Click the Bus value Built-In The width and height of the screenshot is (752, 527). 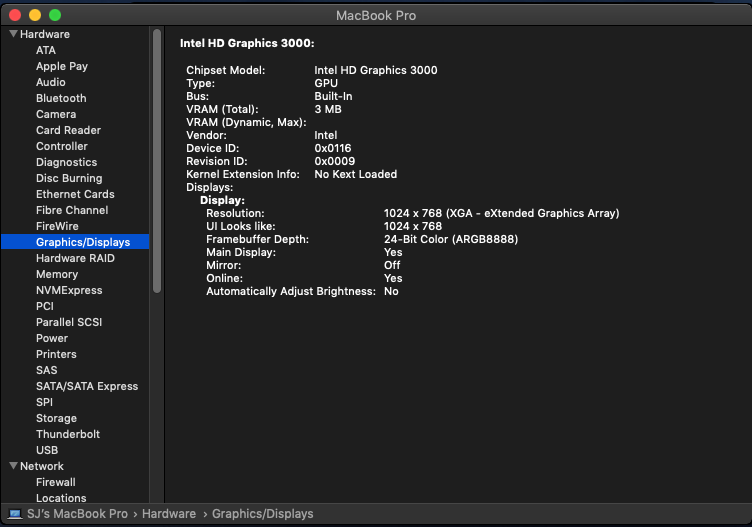pos(333,96)
